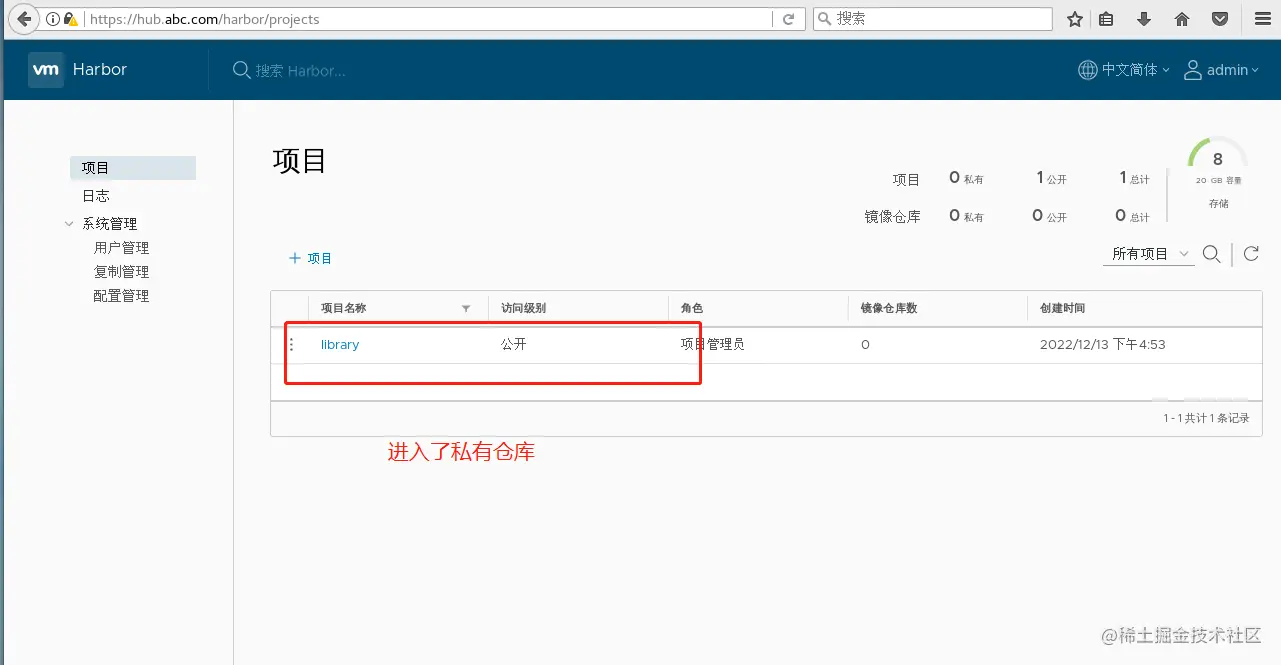Expand the admin account dropdown

tap(1254, 69)
